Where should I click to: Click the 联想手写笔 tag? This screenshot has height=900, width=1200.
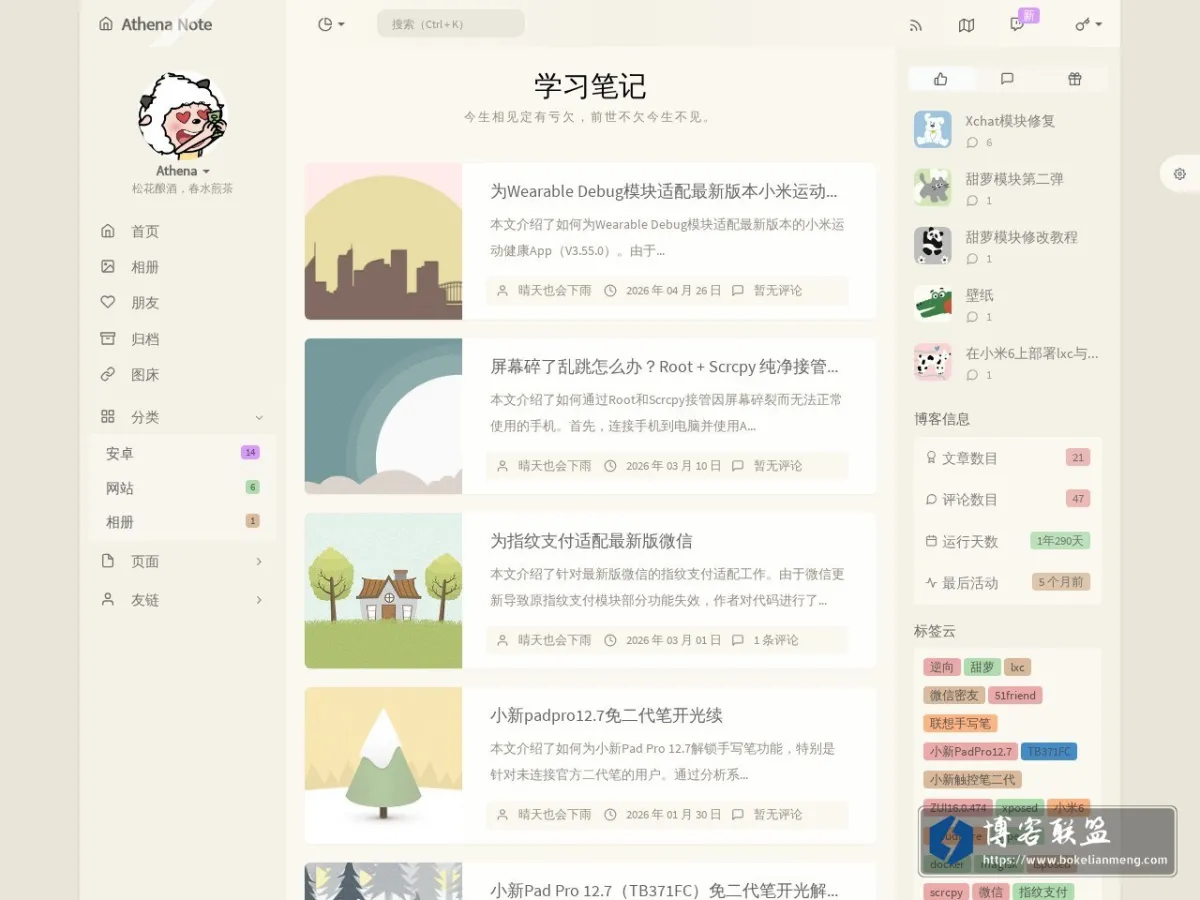pyautogui.click(x=960, y=723)
